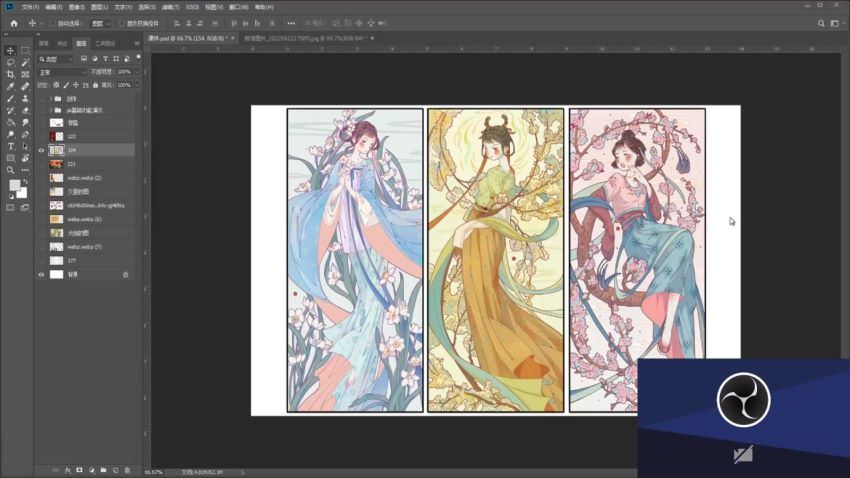
Task: Click the more options dots in options bar
Action: [x=291, y=23]
